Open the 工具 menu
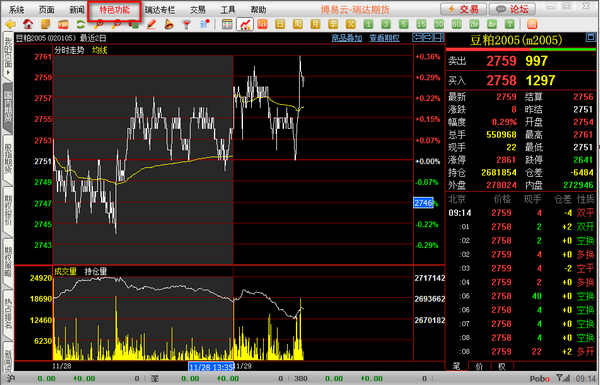Image resolution: width=600 pixels, height=385 pixels. (x=228, y=10)
